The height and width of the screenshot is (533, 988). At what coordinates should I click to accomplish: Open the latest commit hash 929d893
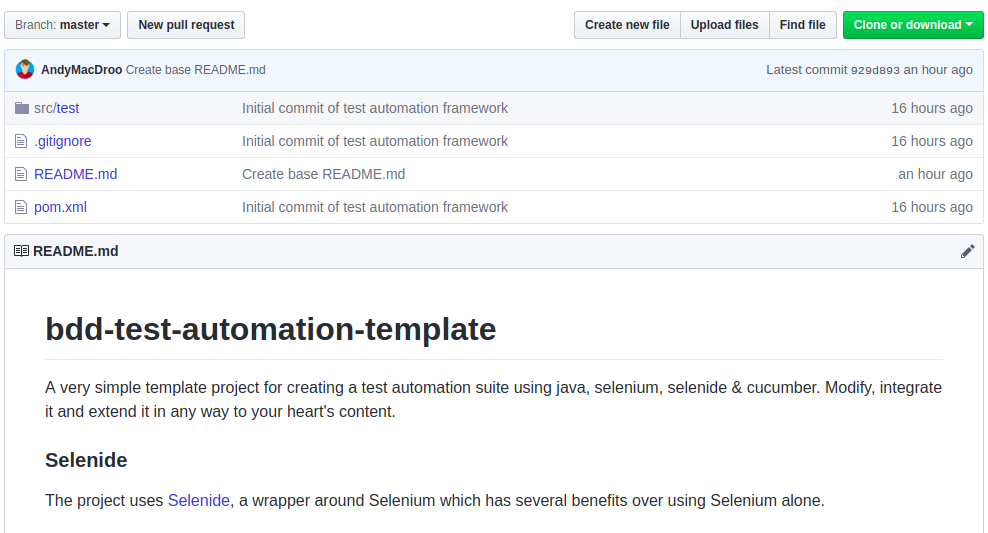tap(875, 70)
